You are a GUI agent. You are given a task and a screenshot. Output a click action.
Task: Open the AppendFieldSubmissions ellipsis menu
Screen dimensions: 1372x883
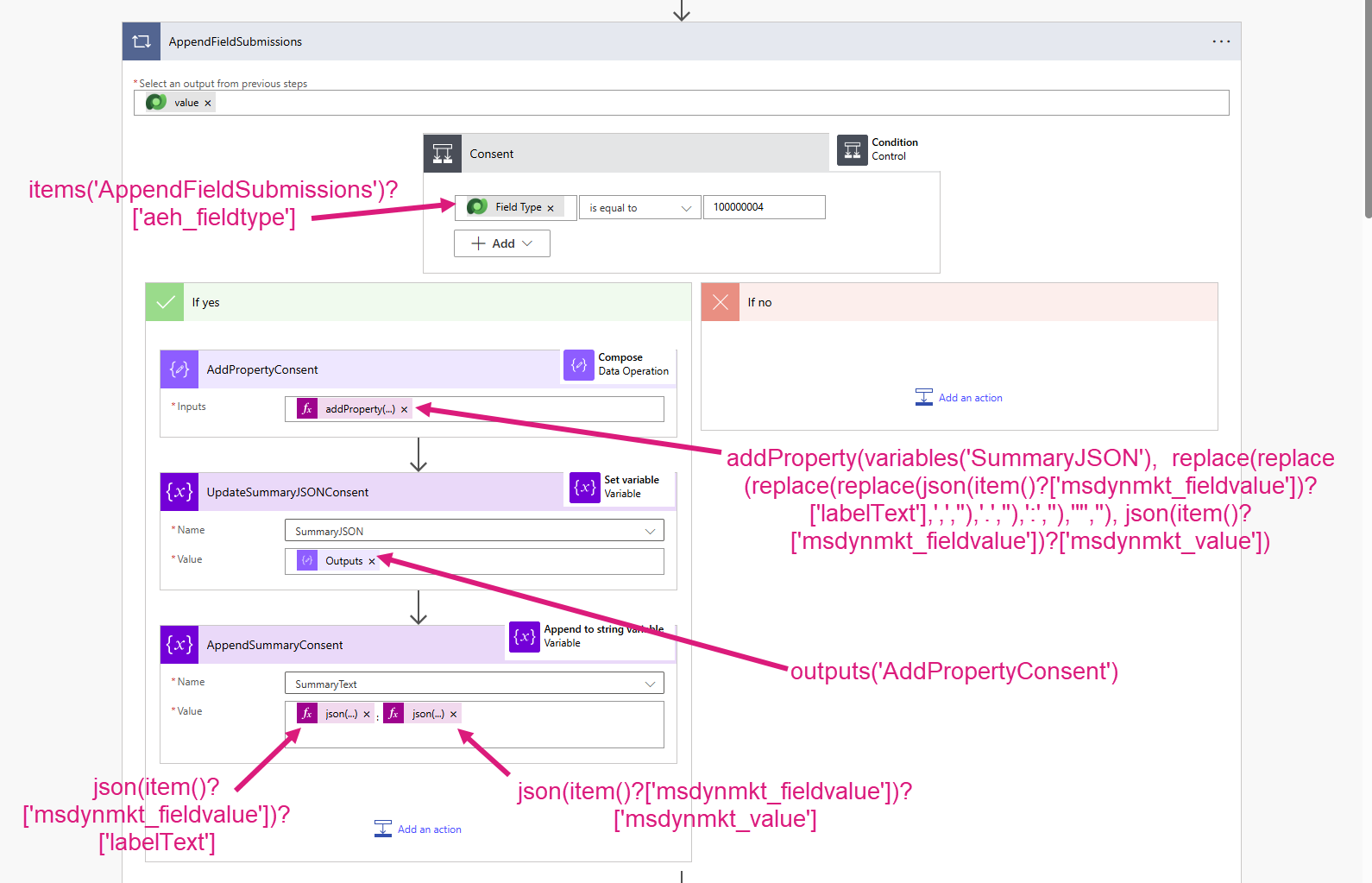point(1221,41)
